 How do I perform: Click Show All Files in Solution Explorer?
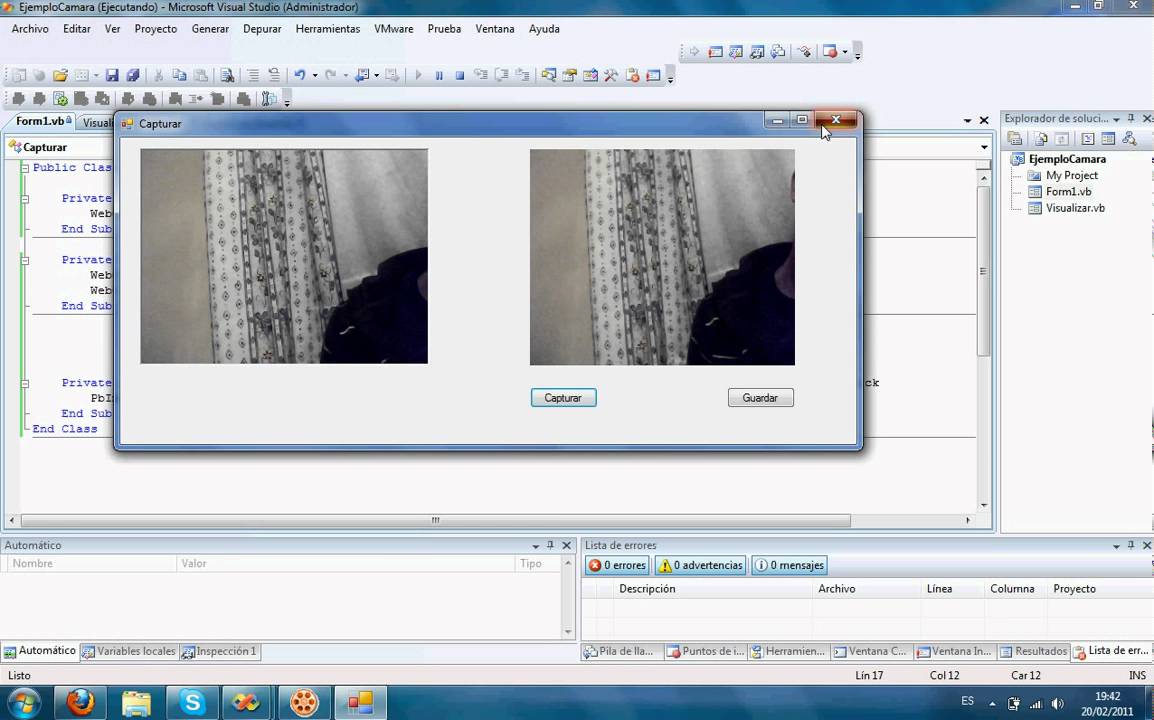pyautogui.click(x=1040, y=138)
